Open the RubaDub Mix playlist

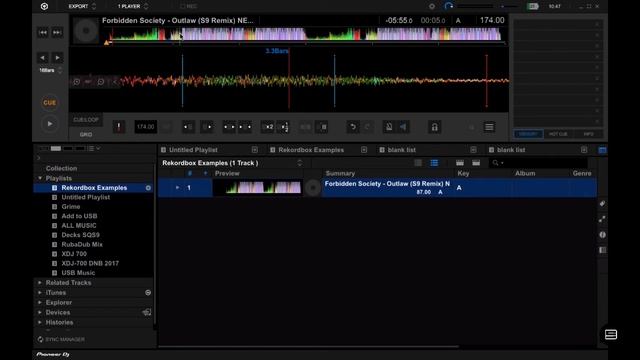(82, 244)
